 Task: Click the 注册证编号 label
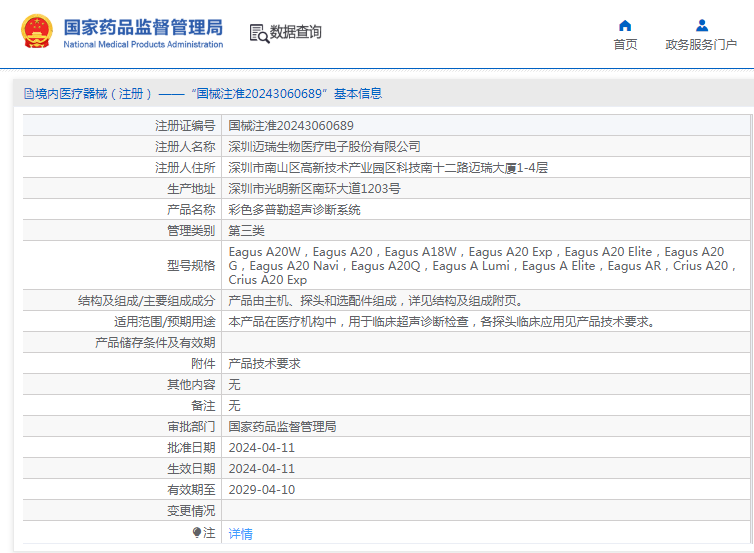[185, 126]
